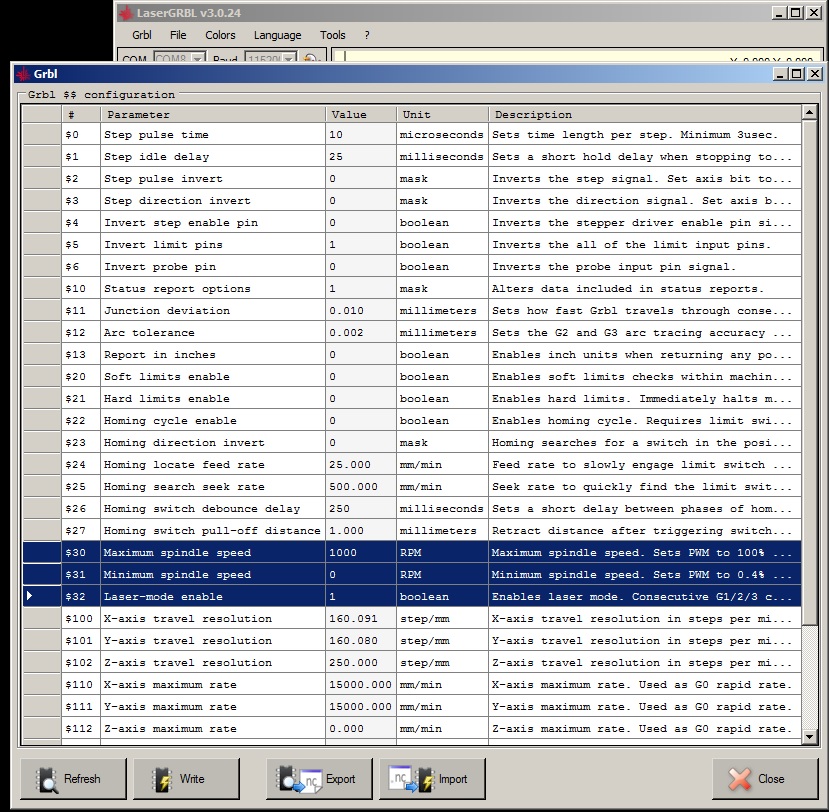Select the Invert probe pin value cell
Image resolution: width=829 pixels, height=812 pixels.
coord(361,267)
